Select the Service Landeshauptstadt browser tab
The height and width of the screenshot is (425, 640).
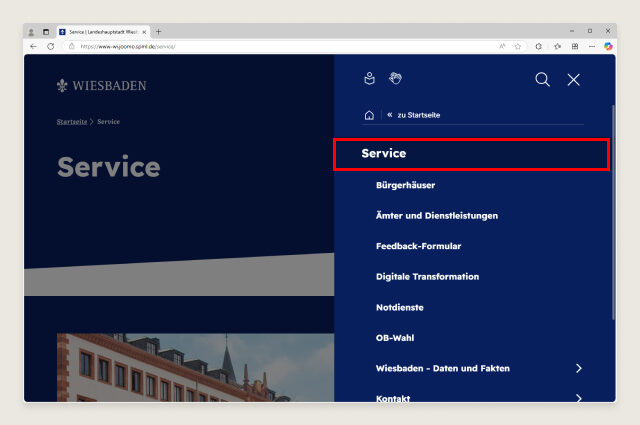click(x=104, y=32)
